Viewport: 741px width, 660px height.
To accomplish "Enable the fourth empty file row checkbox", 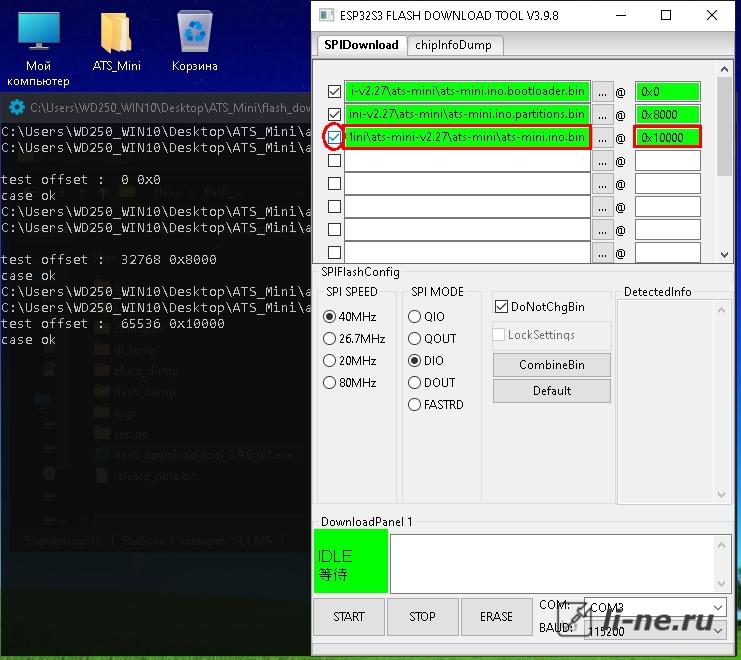I will 334,161.
